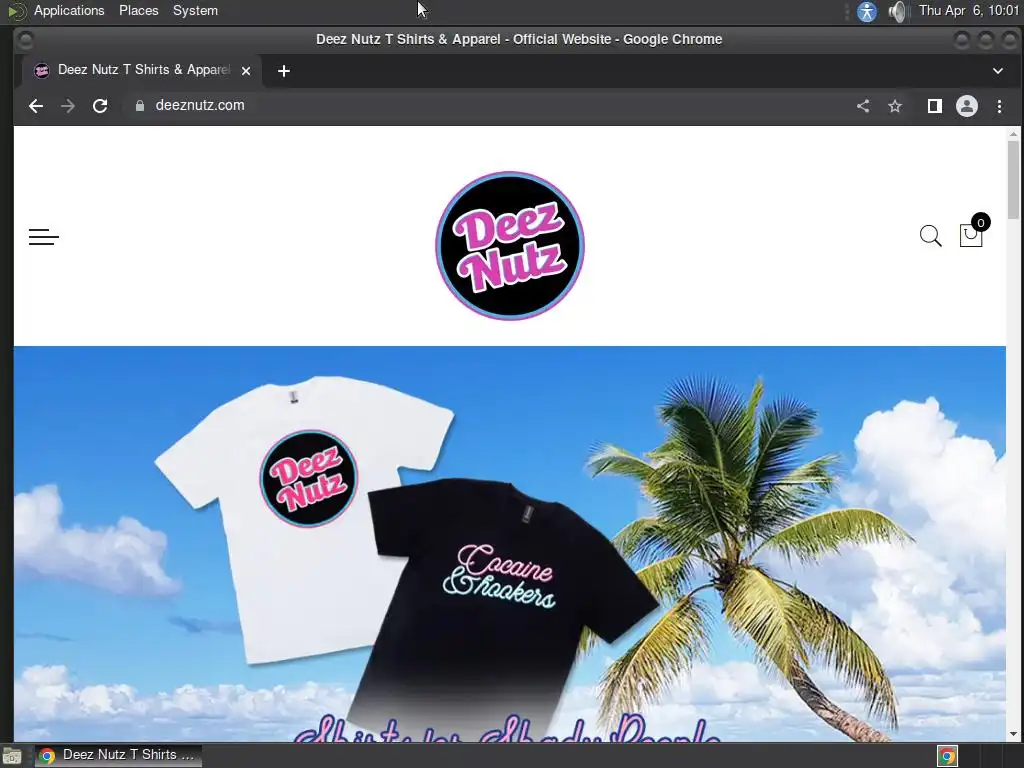This screenshot has width=1024, height=768.
Task: Select the Deez Nutz T Shirts tab
Action: [142, 70]
